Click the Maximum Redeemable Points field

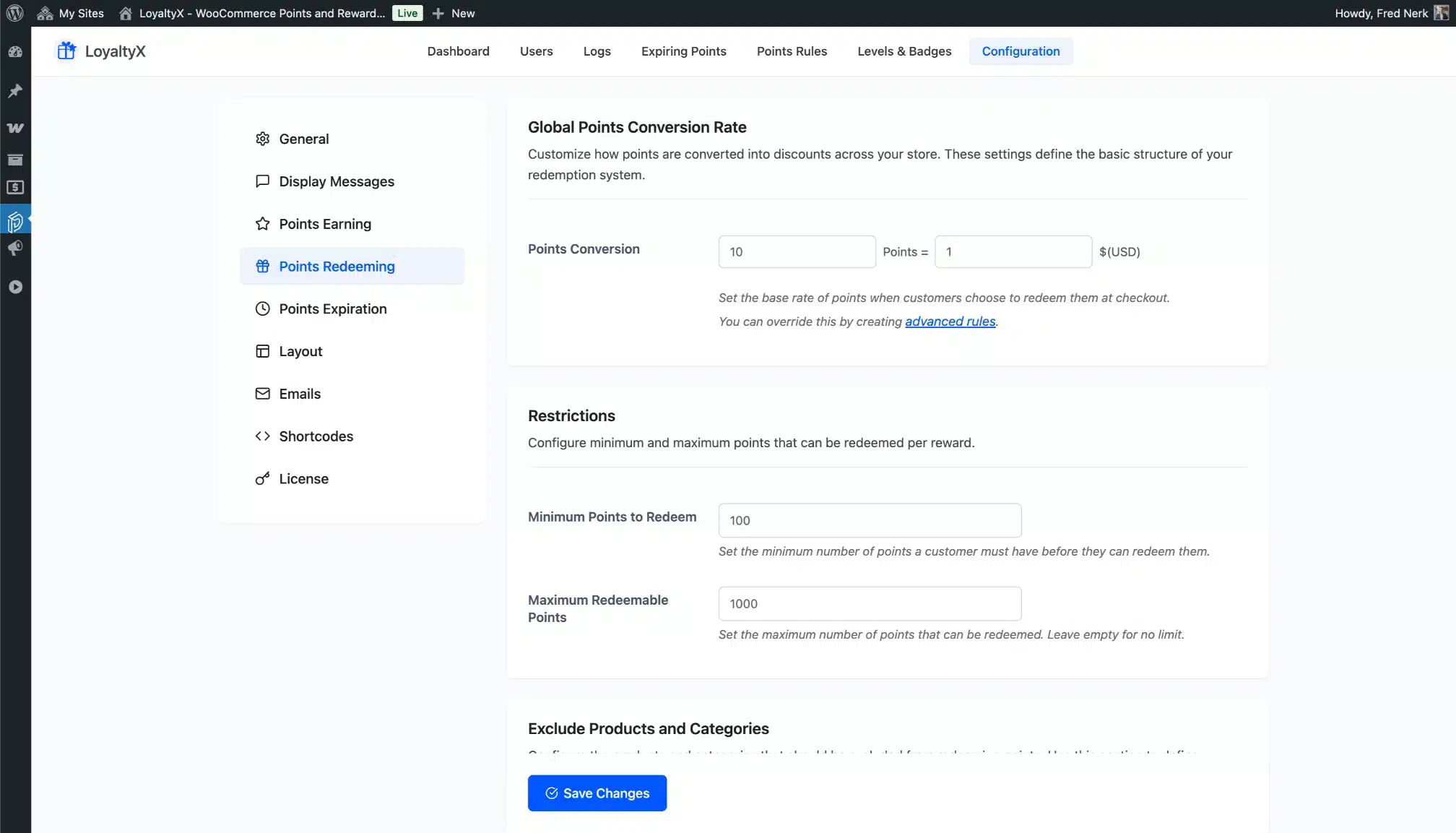pos(870,603)
